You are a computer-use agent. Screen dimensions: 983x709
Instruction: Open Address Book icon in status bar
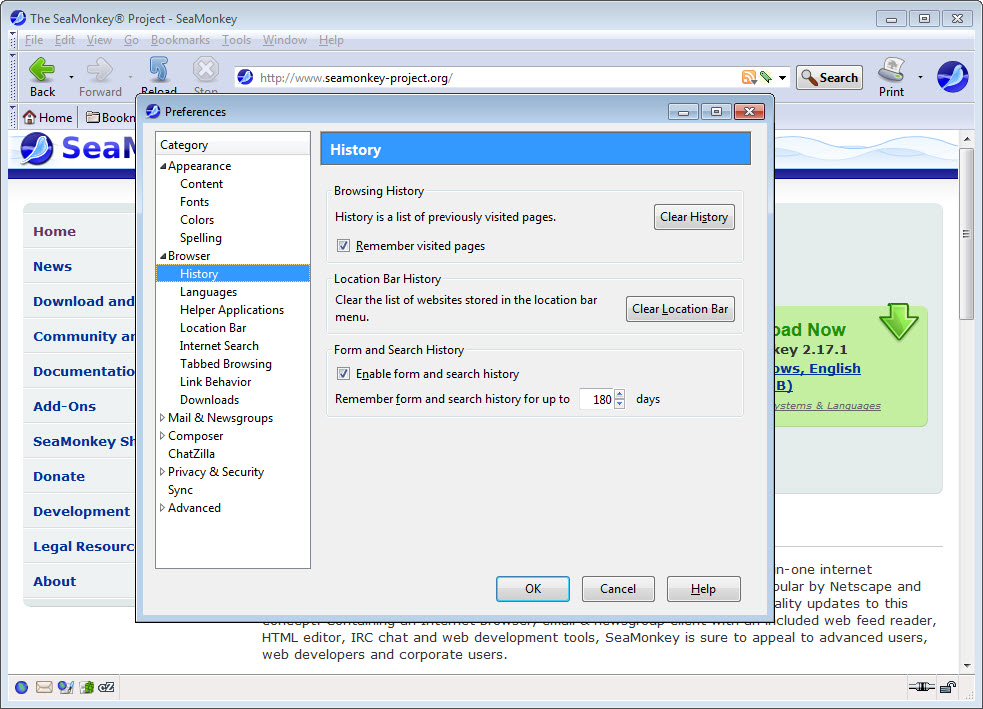pyautogui.click(x=87, y=687)
